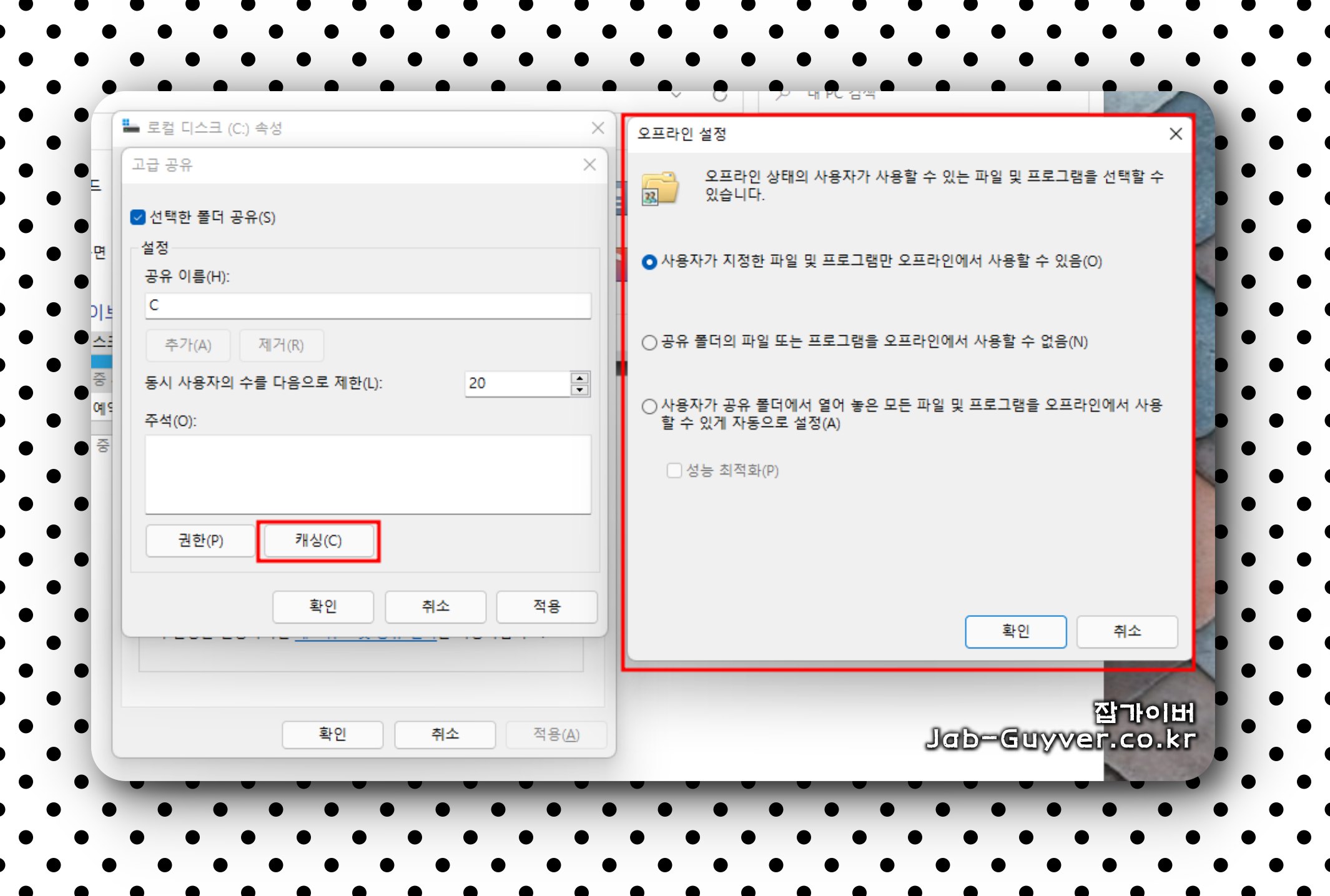1330x896 pixels.
Task: Open permissions via the 권한(P) button
Action: (x=200, y=541)
